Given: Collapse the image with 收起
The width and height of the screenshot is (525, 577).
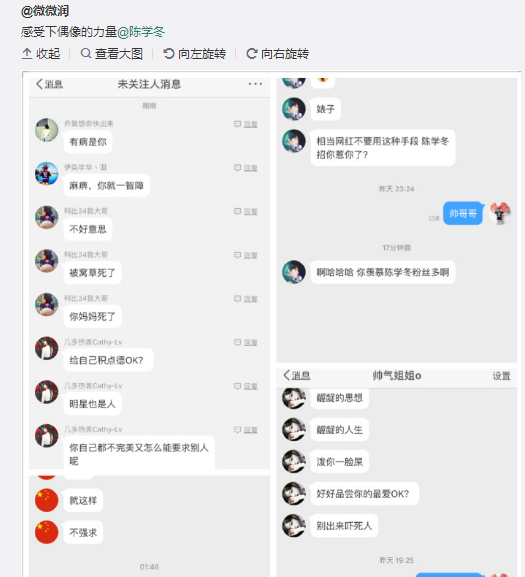Looking at the screenshot, I should [x=41, y=54].
